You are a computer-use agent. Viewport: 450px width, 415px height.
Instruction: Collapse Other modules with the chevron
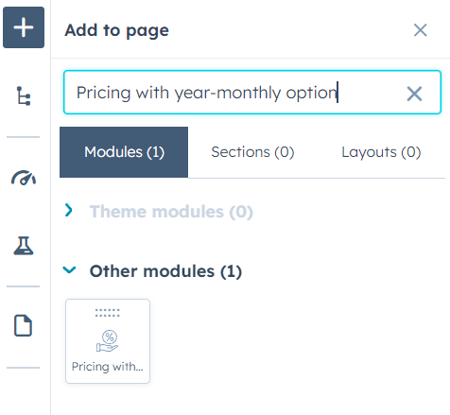(x=70, y=269)
